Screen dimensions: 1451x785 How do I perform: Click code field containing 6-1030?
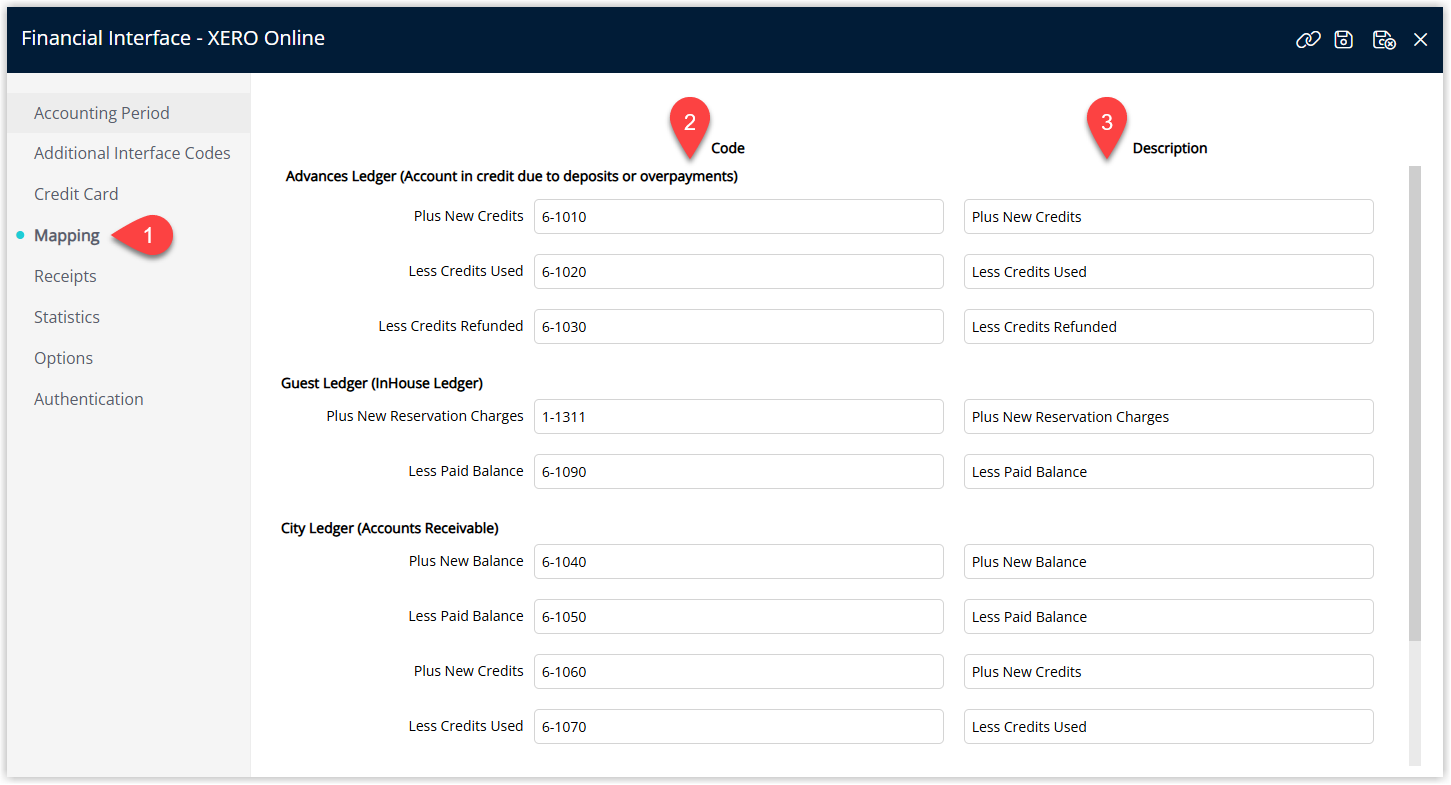tap(739, 326)
